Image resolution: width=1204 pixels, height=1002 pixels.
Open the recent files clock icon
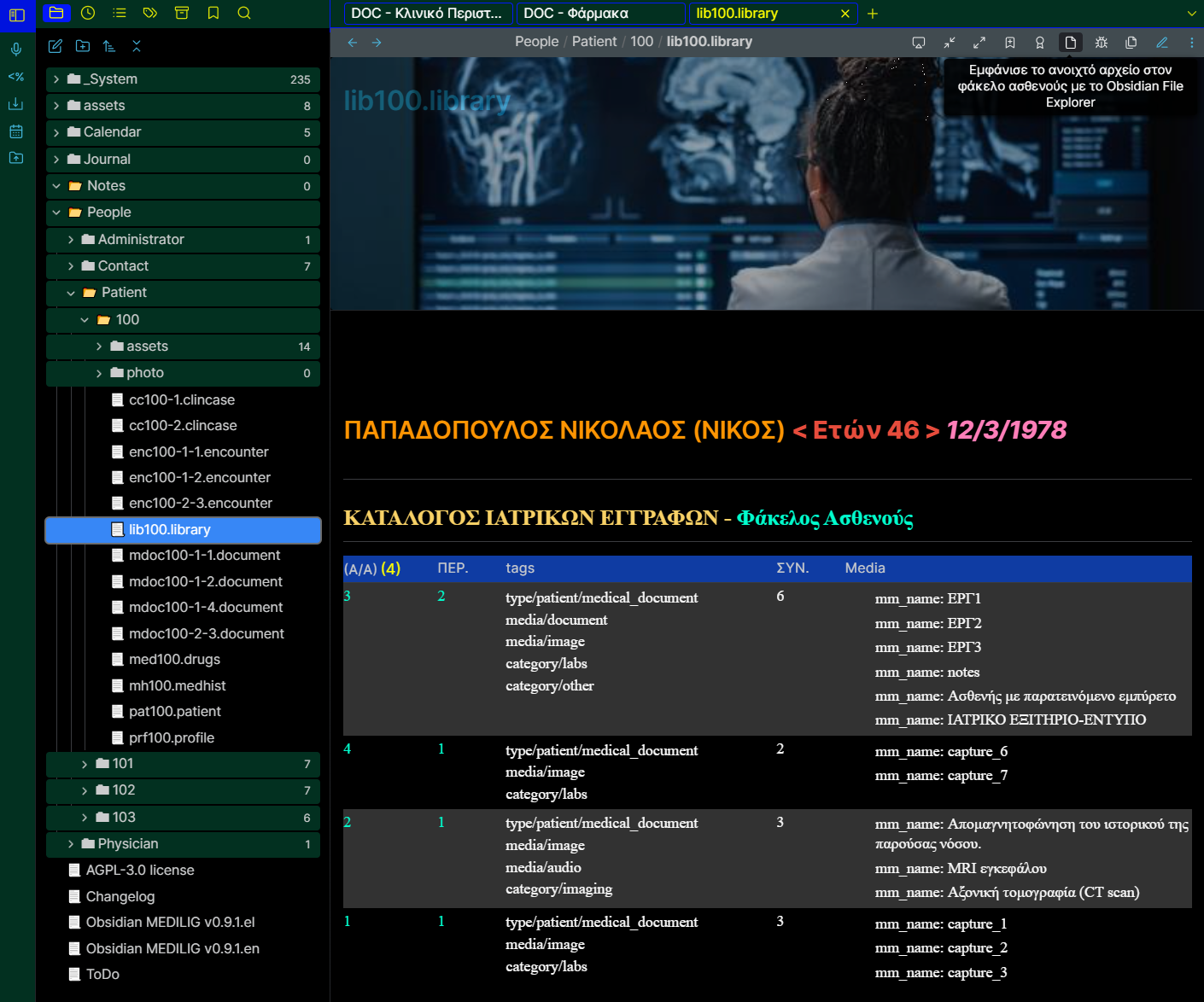click(88, 13)
